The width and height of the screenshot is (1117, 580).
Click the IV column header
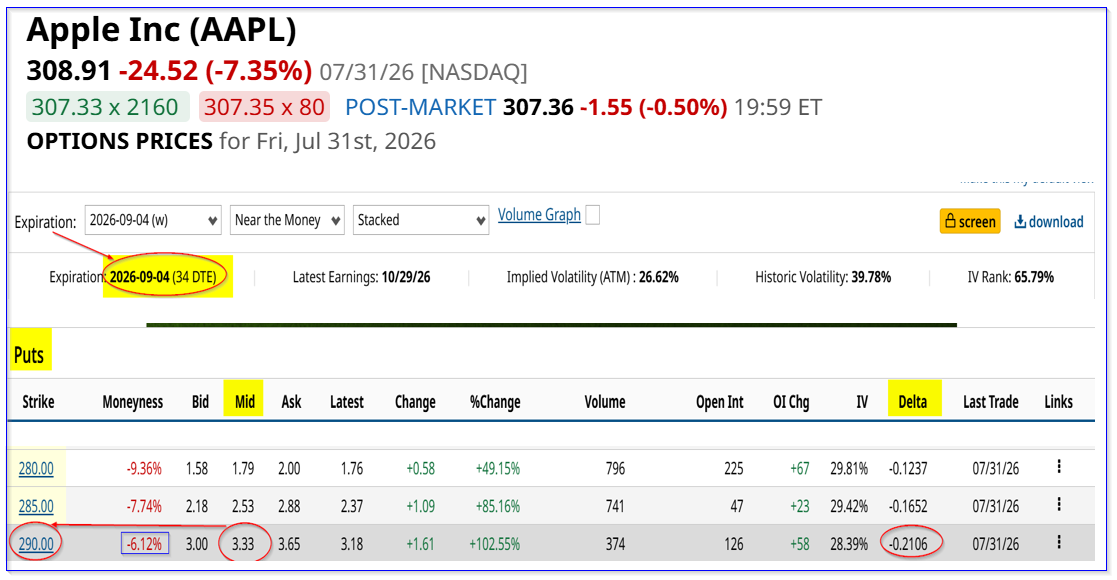point(862,402)
